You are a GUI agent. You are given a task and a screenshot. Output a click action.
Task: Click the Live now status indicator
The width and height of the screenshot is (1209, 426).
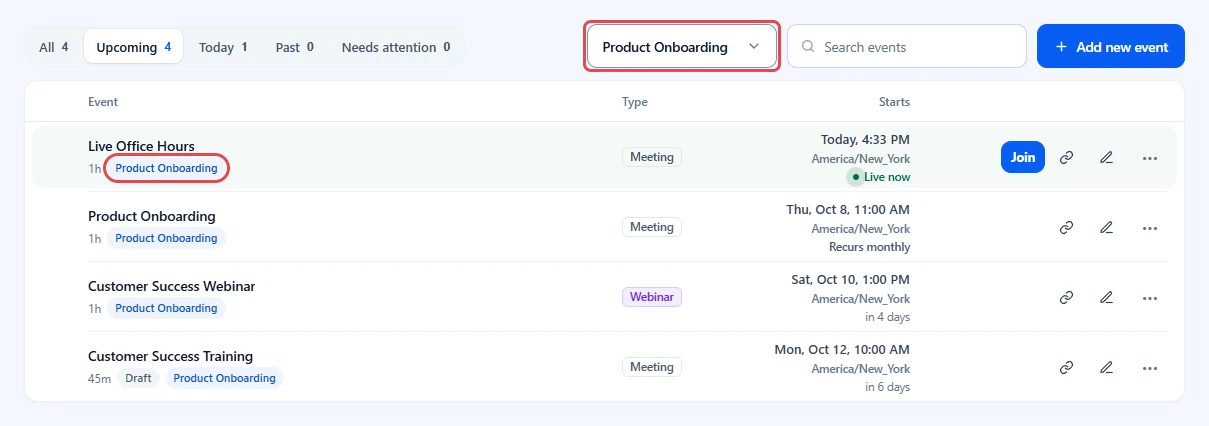click(x=880, y=177)
